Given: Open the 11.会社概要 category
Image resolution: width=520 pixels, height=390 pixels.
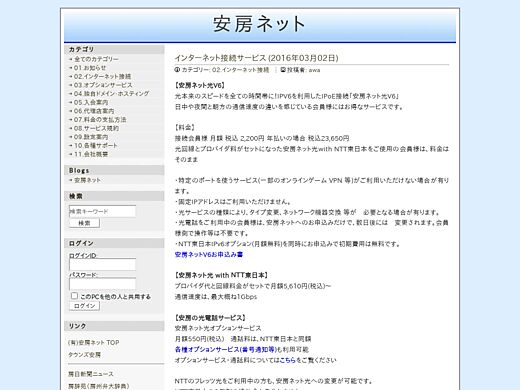Looking at the screenshot, I should (x=91, y=154).
